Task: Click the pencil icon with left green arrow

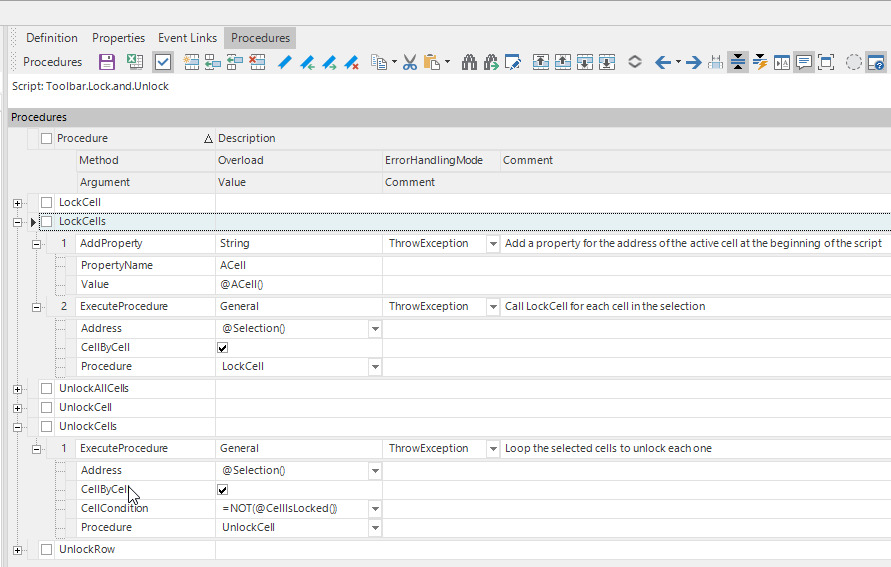Action: [307, 62]
